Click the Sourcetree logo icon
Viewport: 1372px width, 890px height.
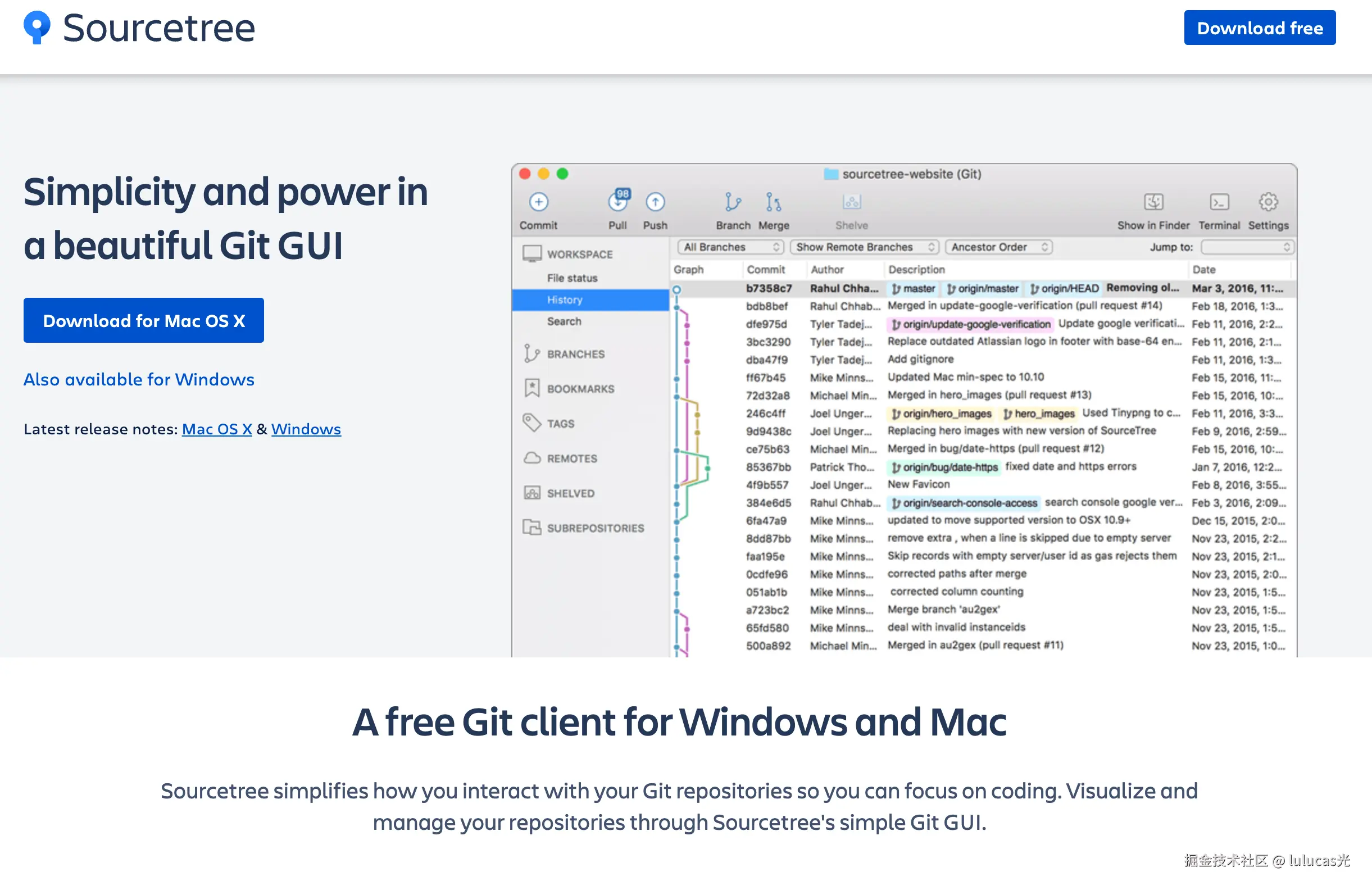tap(37, 28)
